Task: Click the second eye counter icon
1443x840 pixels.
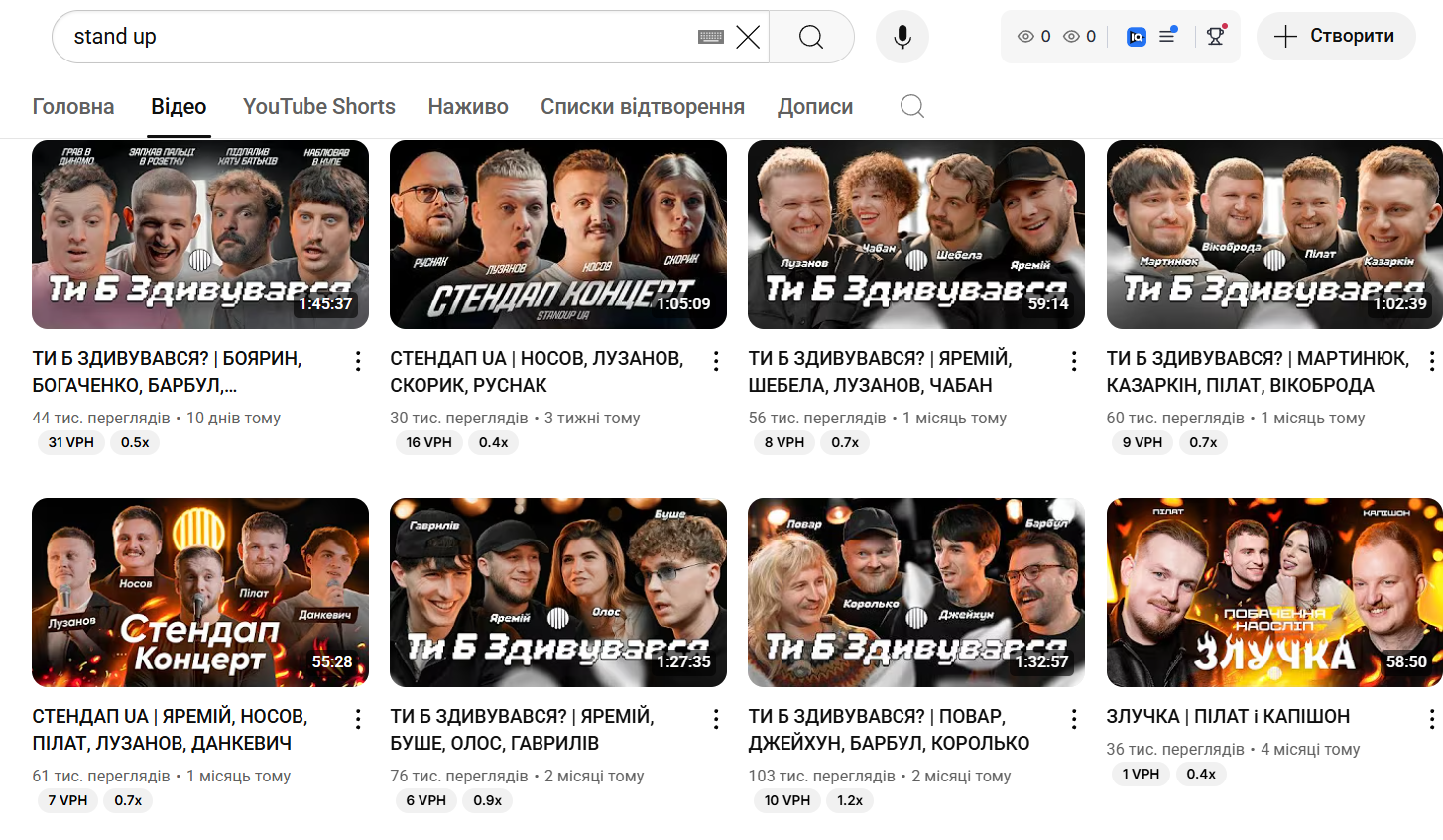Action: click(1071, 37)
